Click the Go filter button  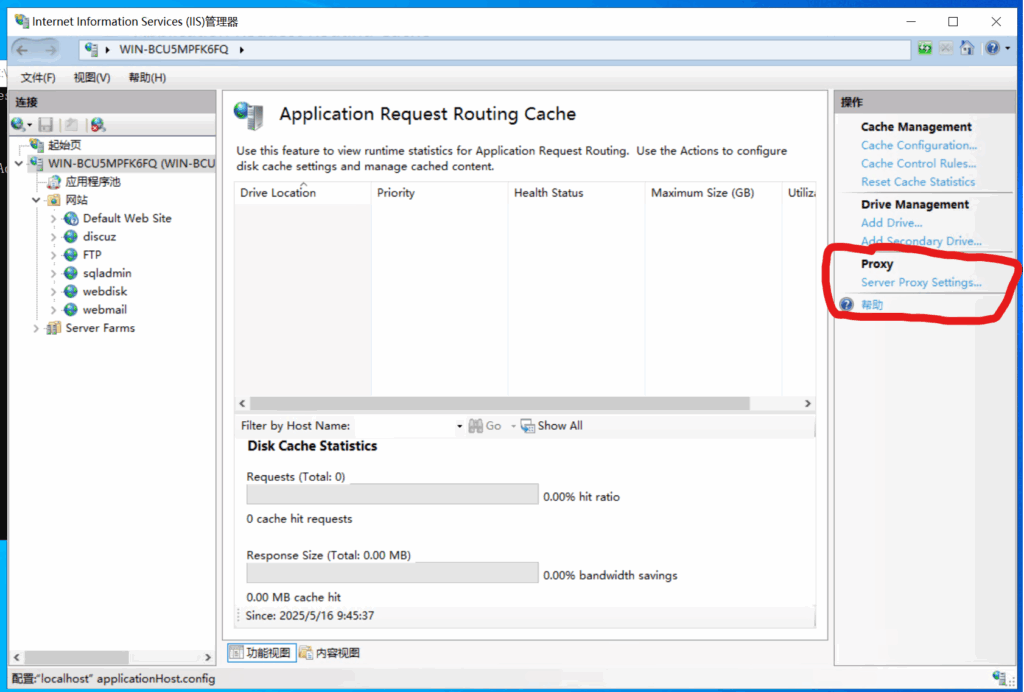tap(485, 426)
